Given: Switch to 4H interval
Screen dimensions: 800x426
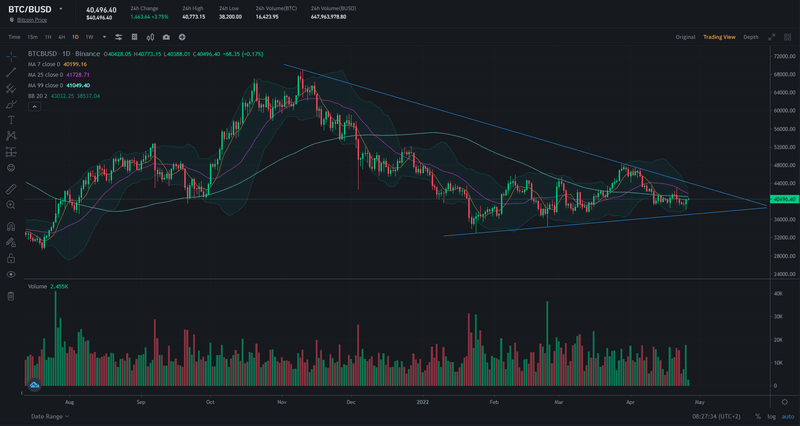Looking at the screenshot, I should coord(61,37).
